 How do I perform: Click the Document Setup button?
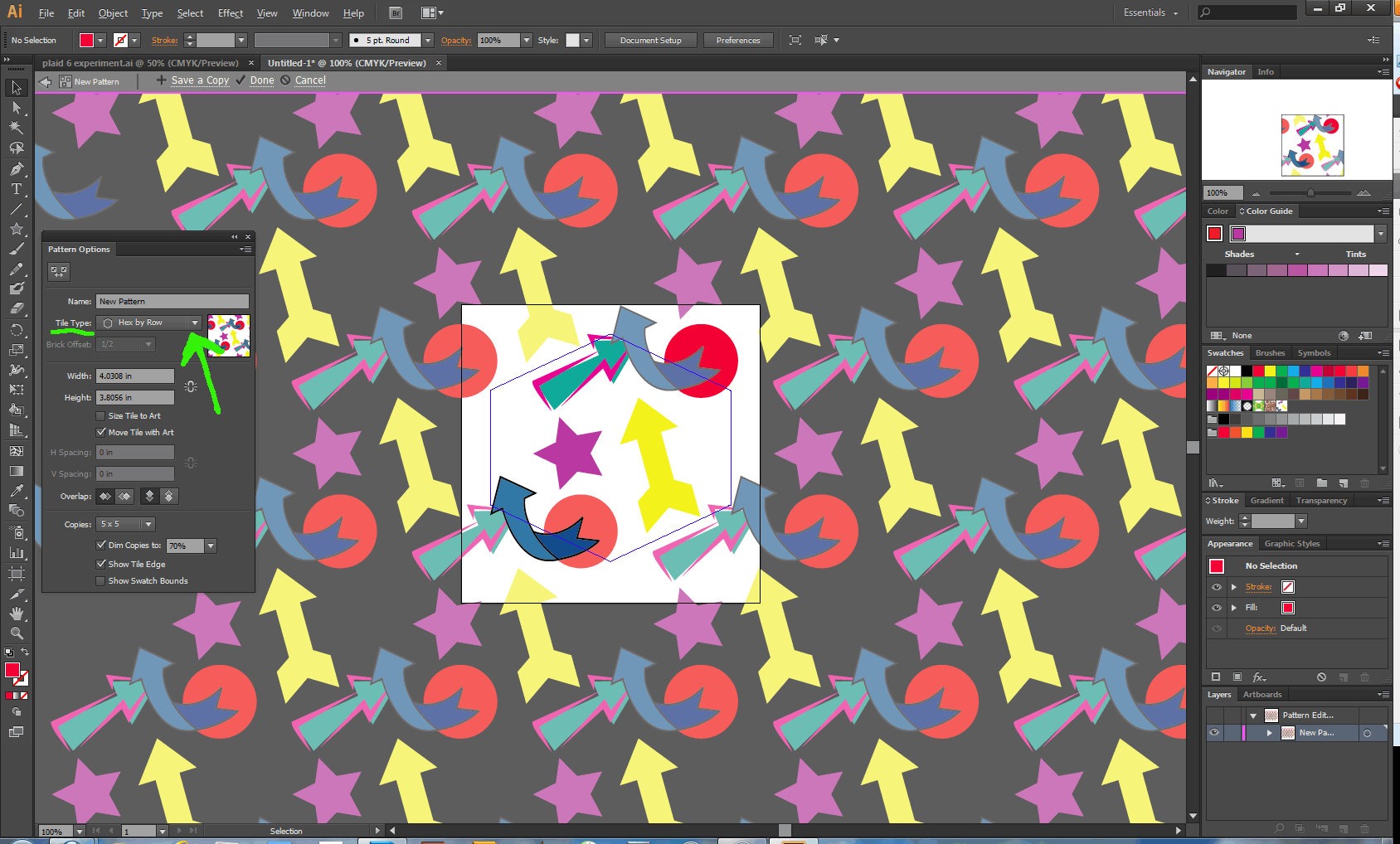650,40
